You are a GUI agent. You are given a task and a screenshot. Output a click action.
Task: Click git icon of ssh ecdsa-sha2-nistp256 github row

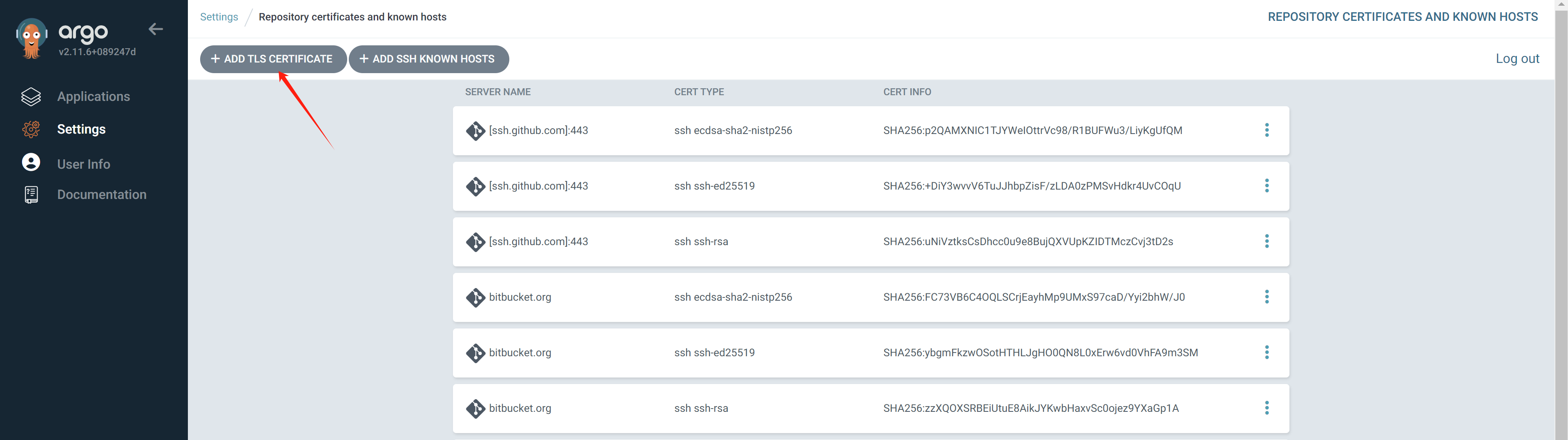(x=475, y=131)
